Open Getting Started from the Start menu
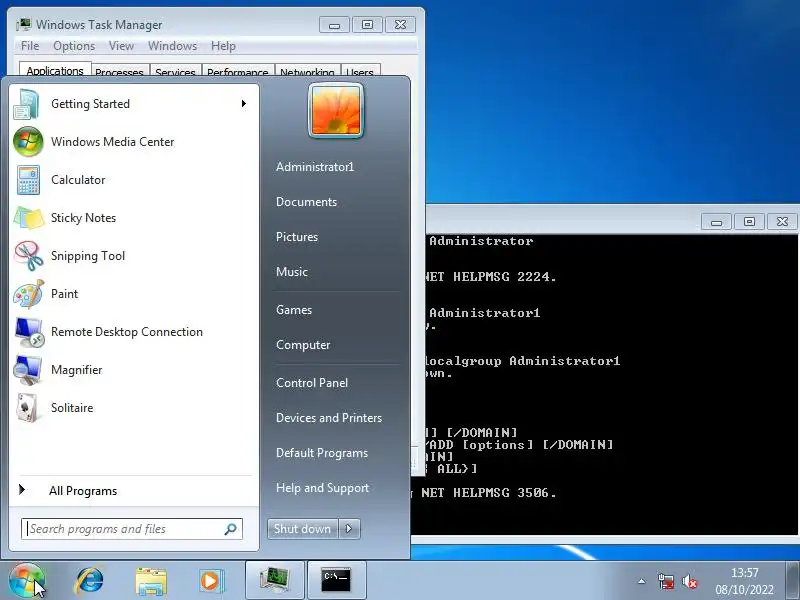The width and height of the screenshot is (800, 600). click(x=132, y=104)
